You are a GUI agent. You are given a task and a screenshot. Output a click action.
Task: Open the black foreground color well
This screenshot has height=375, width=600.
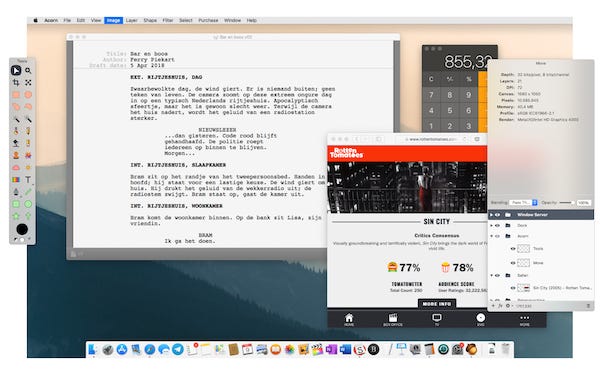22,229
